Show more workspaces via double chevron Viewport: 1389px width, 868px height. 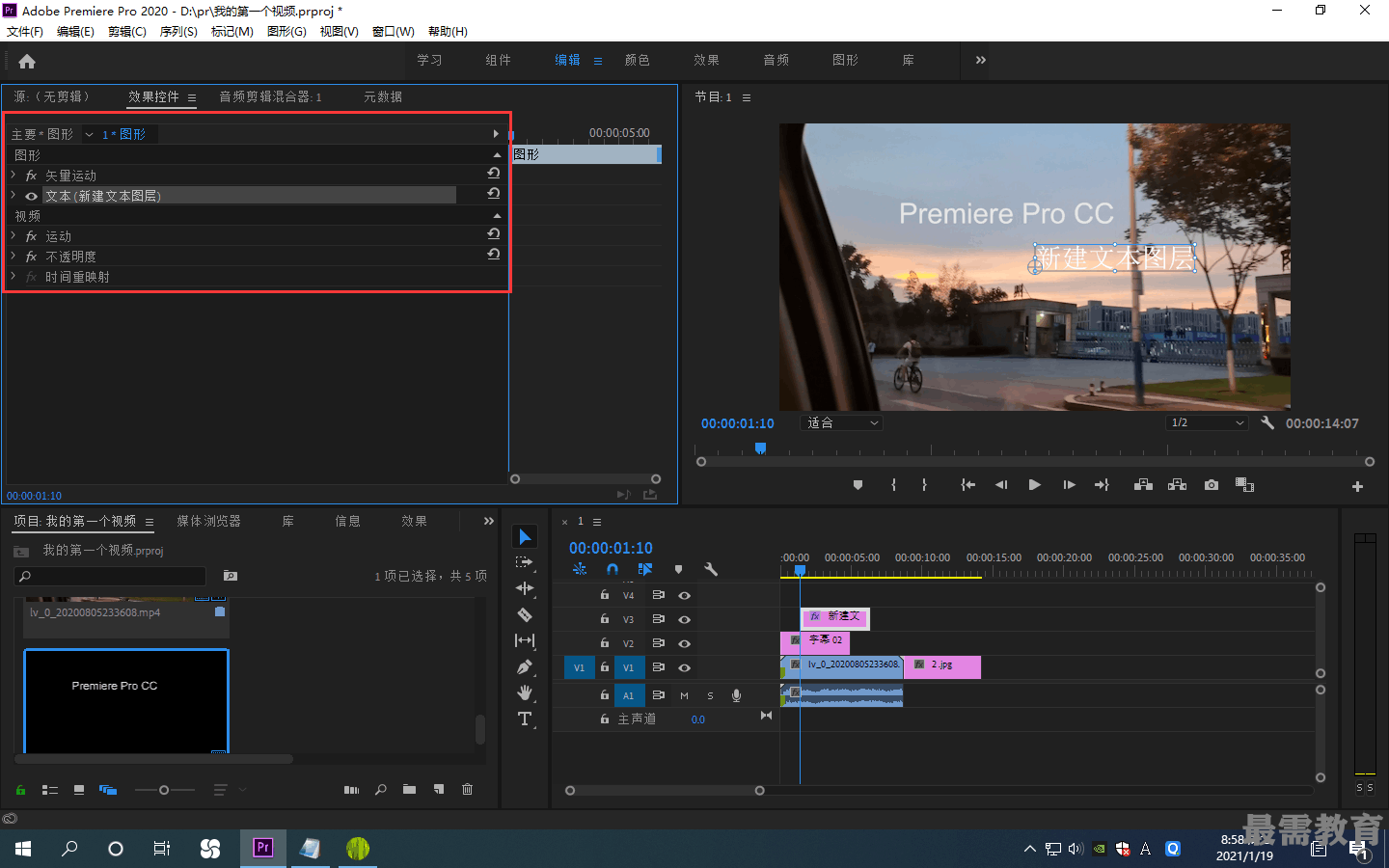pos(980,60)
